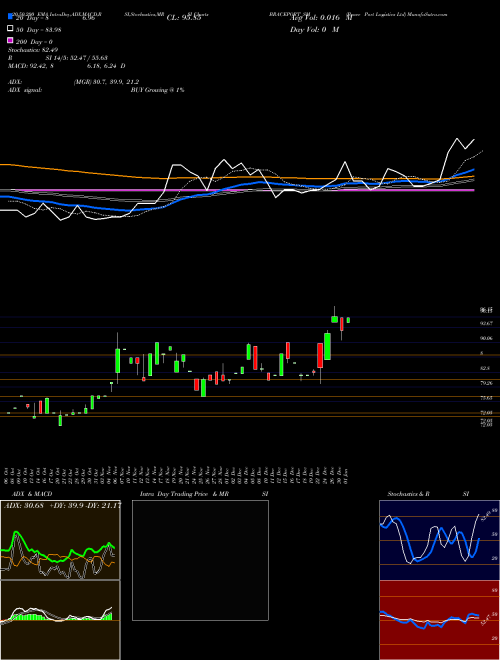The width and height of the screenshot is (500, 660).
Task: Click the 'Day Vol: 0 M' label
Action: point(314,29)
